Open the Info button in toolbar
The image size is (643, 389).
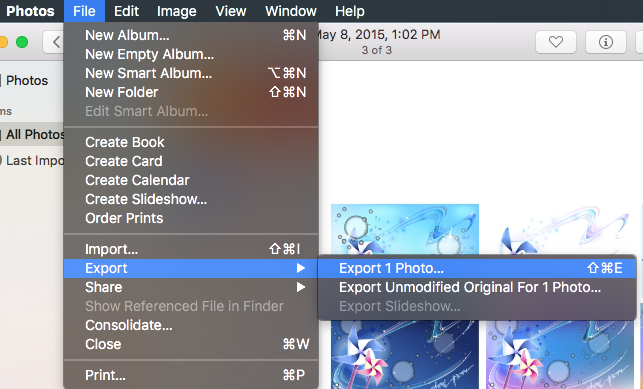coord(606,42)
